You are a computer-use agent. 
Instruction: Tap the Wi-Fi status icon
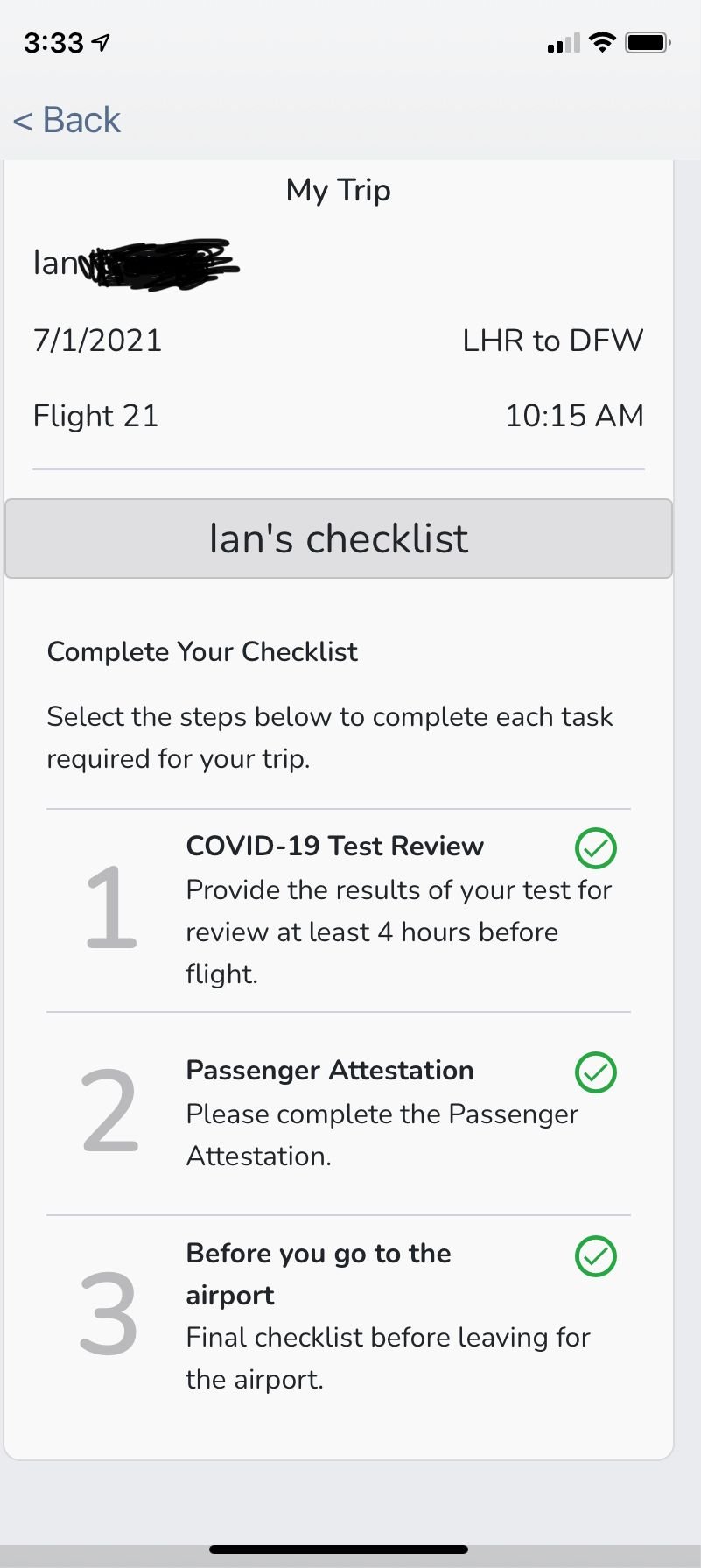[602, 42]
